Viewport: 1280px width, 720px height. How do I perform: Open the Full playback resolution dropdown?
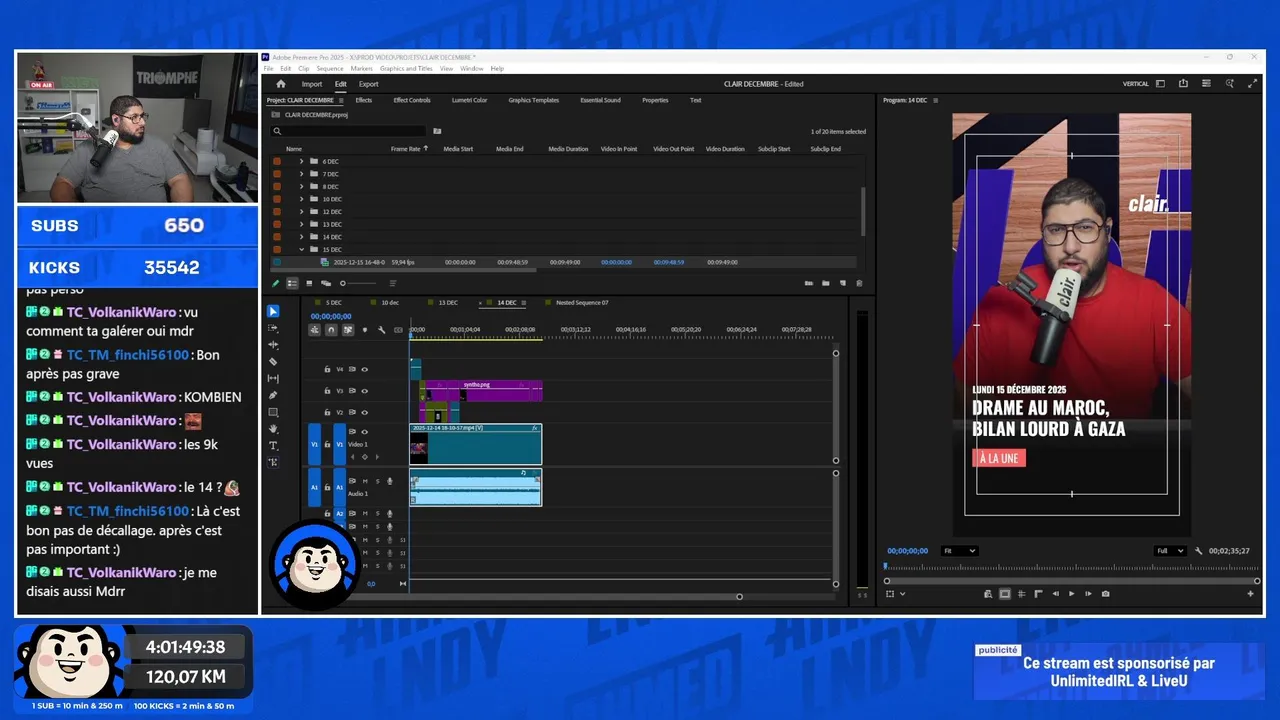1169,551
